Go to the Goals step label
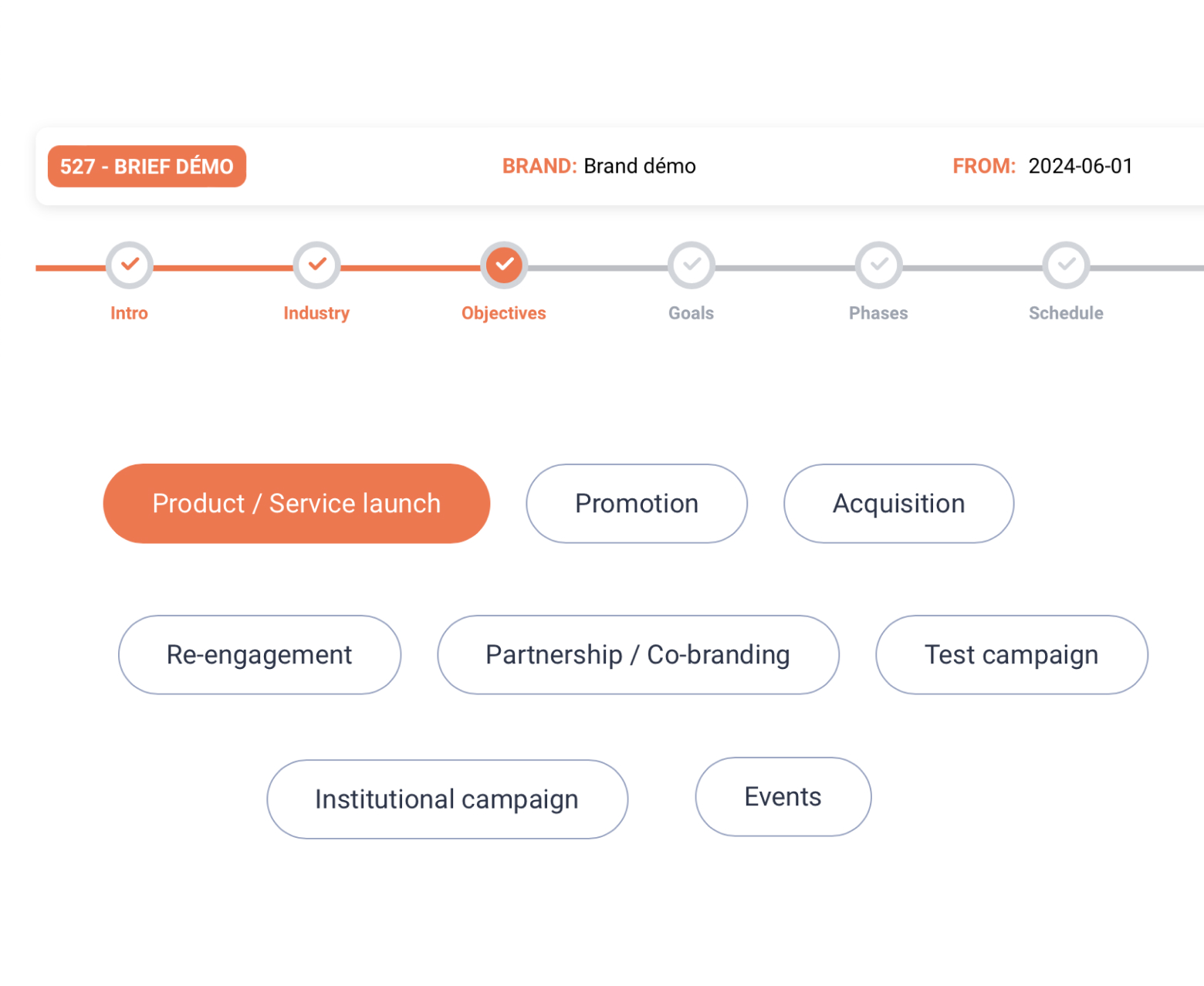 (x=692, y=313)
